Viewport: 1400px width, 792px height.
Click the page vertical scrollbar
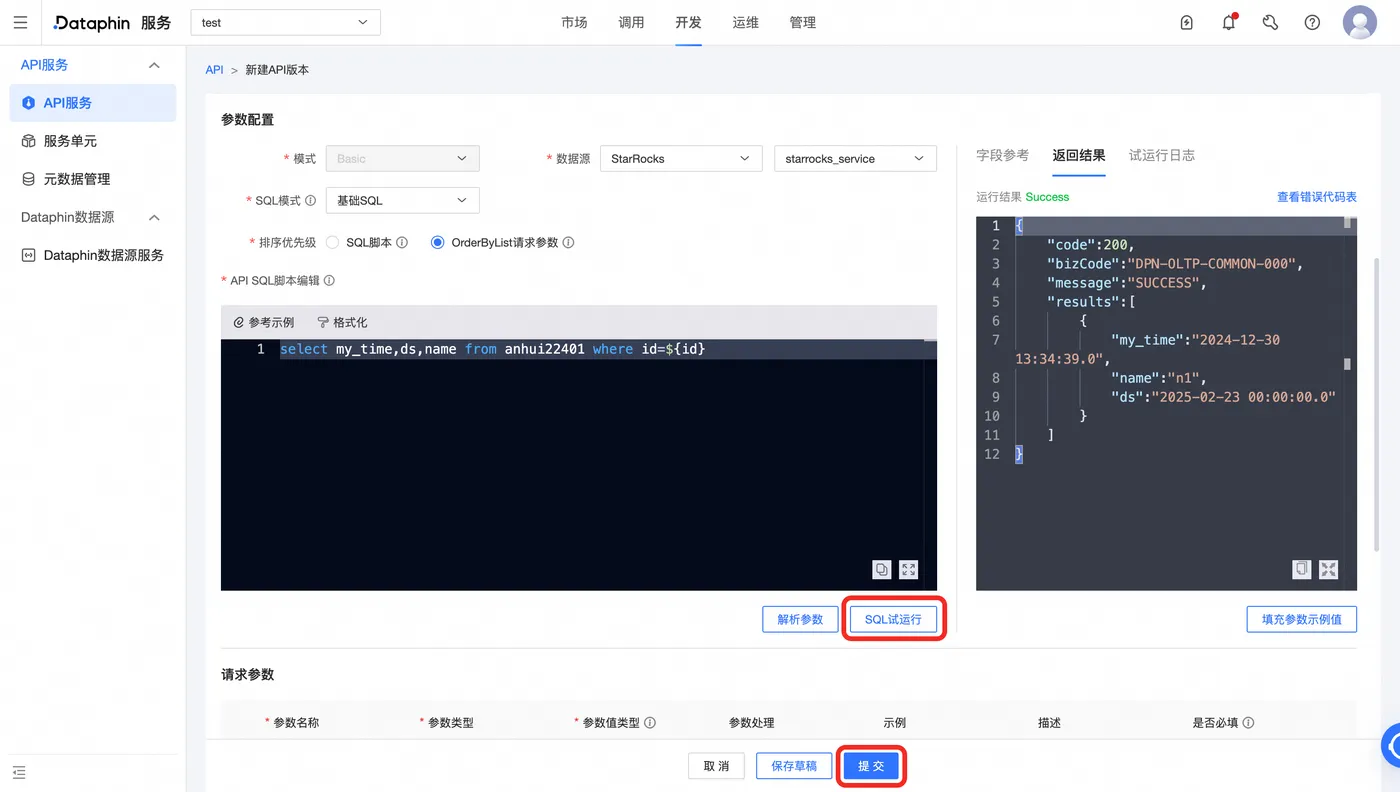pos(1378,405)
